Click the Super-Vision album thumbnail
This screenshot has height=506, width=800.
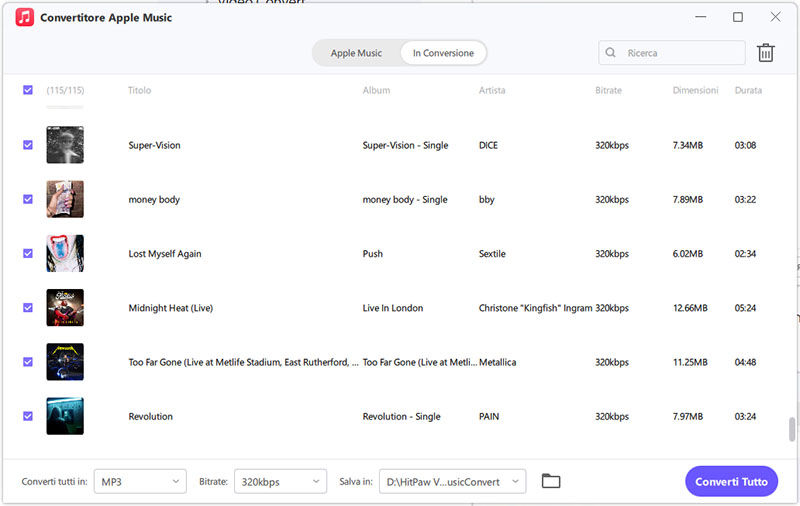pos(65,145)
